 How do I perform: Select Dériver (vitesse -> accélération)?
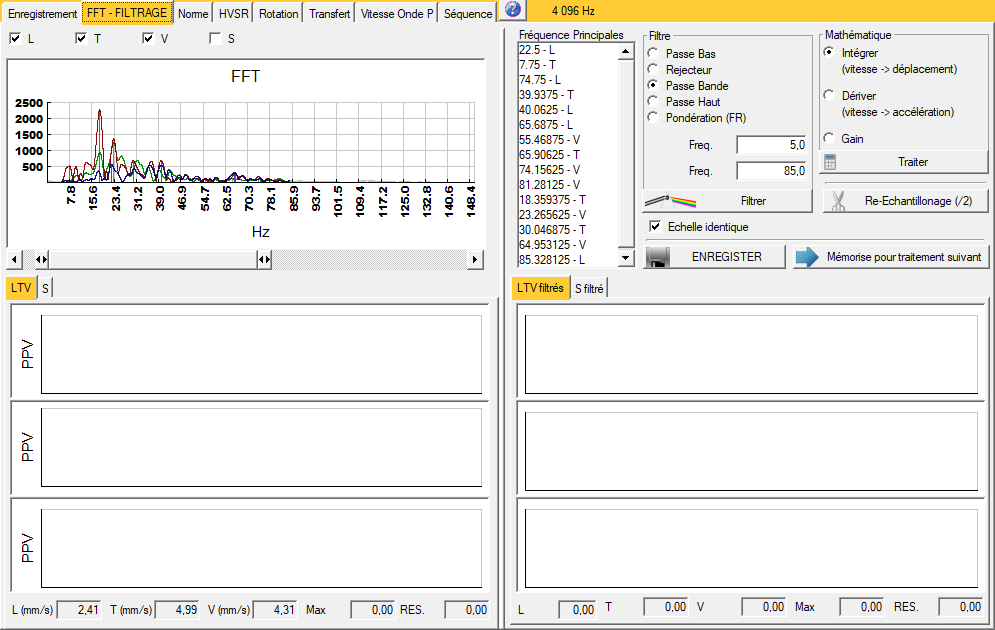tap(829, 95)
